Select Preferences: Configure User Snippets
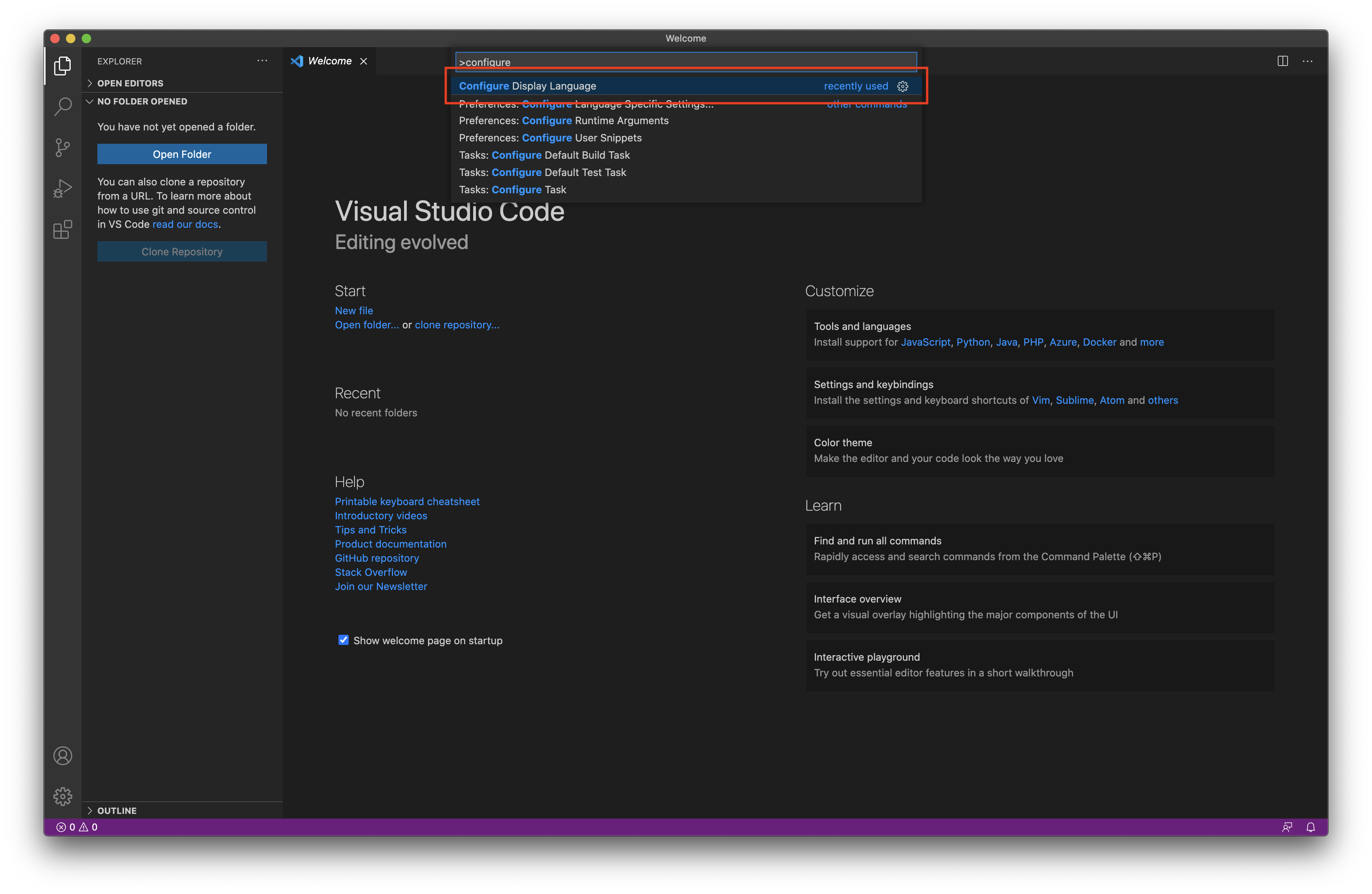This screenshot has width=1372, height=894. coord(686,138)
